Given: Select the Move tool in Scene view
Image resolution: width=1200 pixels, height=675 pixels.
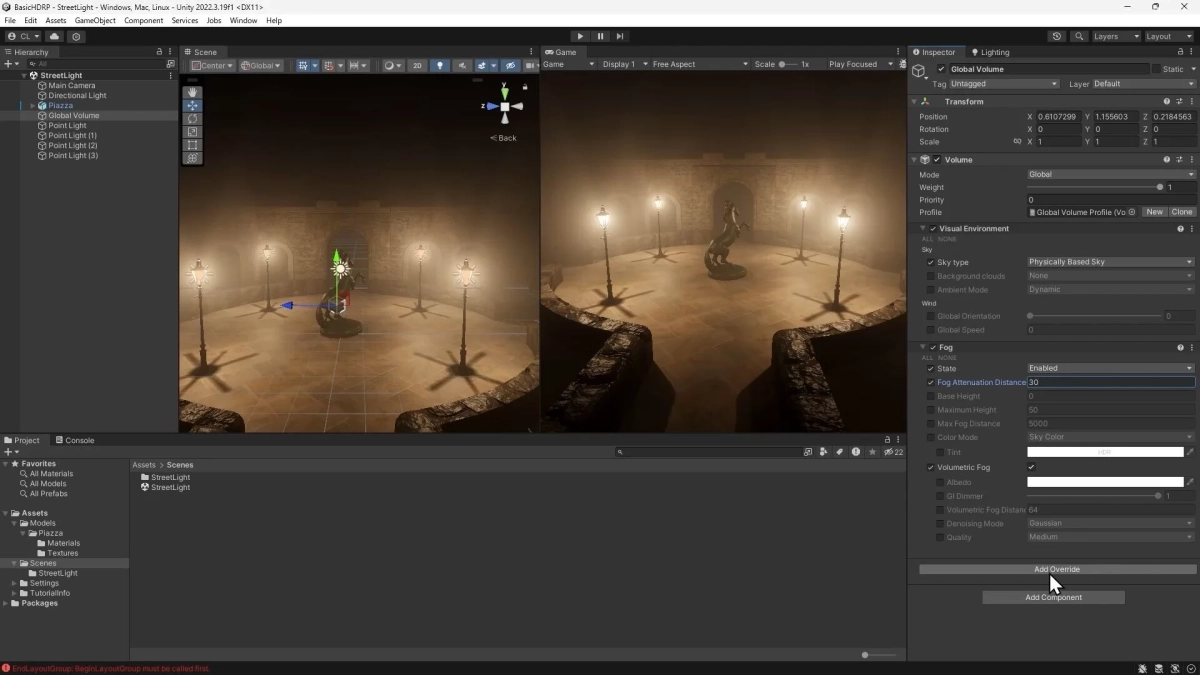Looking at the screenshot, I should tap(193, 105).
